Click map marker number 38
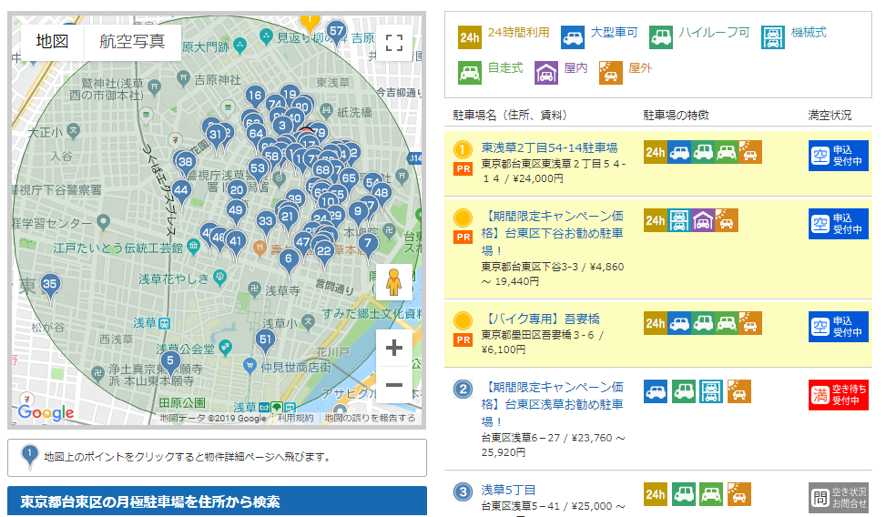The height and width of the screenshot is (517, 886). [185, 162]
